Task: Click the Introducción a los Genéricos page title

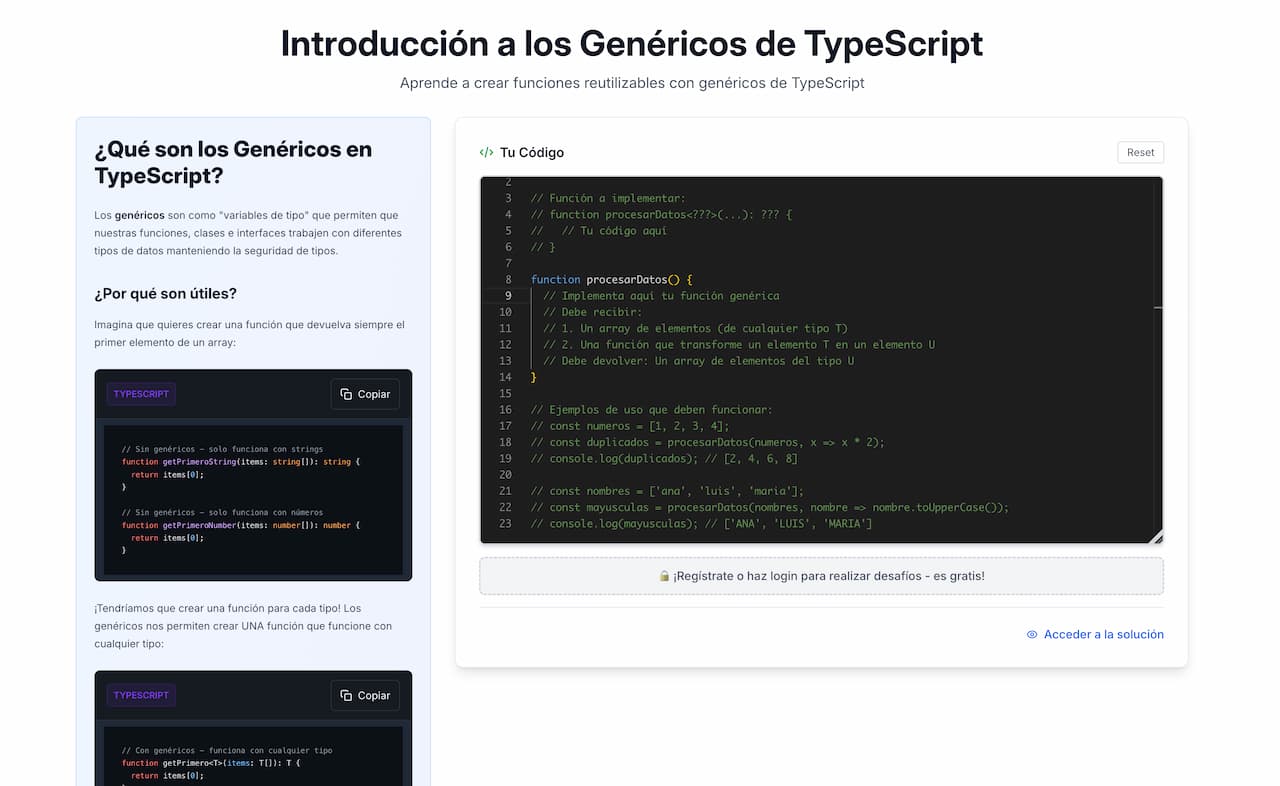Action: 631,44
